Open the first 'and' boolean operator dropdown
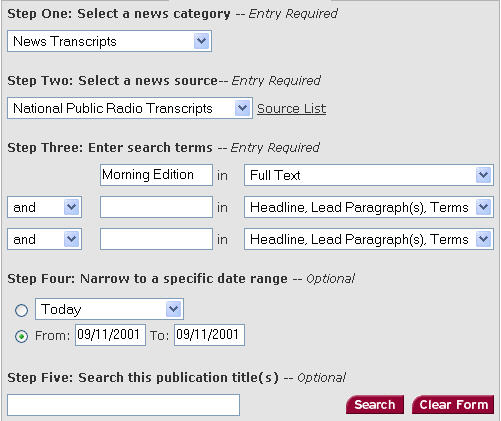The height and width of the screenshot is (421, 501). point(44,207)
